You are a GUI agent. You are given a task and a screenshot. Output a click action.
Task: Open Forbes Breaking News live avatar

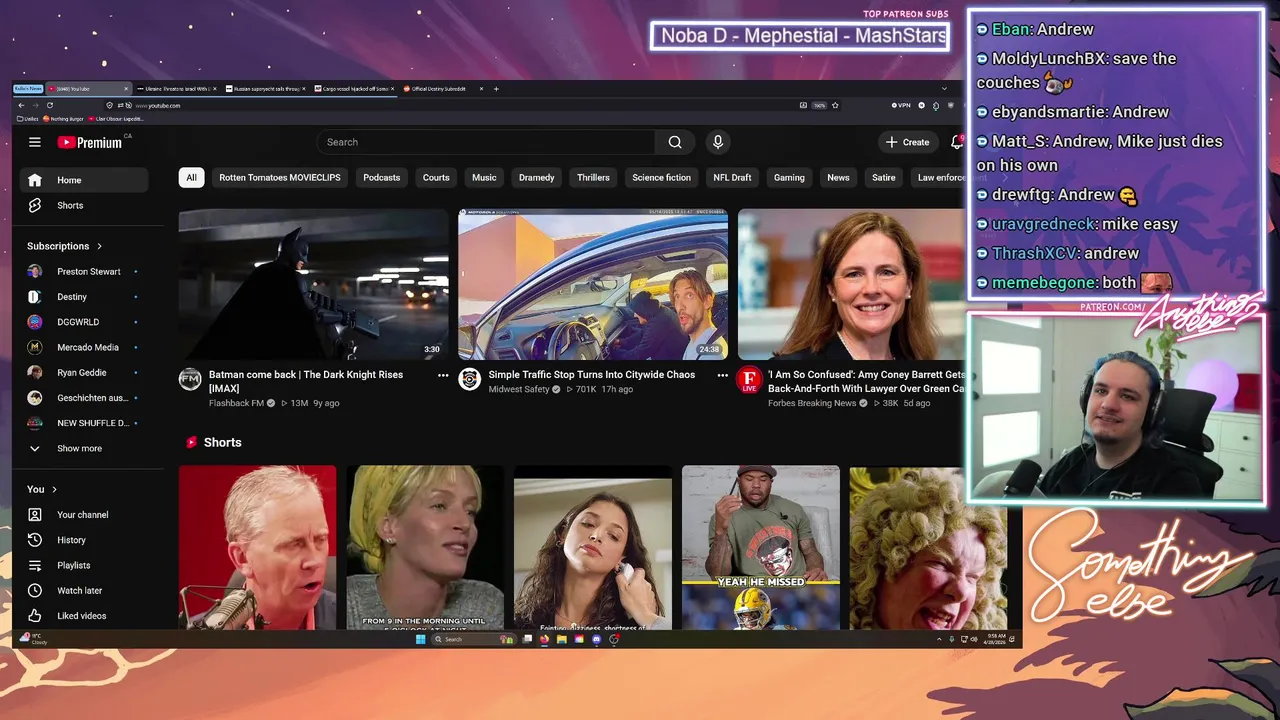pyautogui.click(x=749, y=380)
